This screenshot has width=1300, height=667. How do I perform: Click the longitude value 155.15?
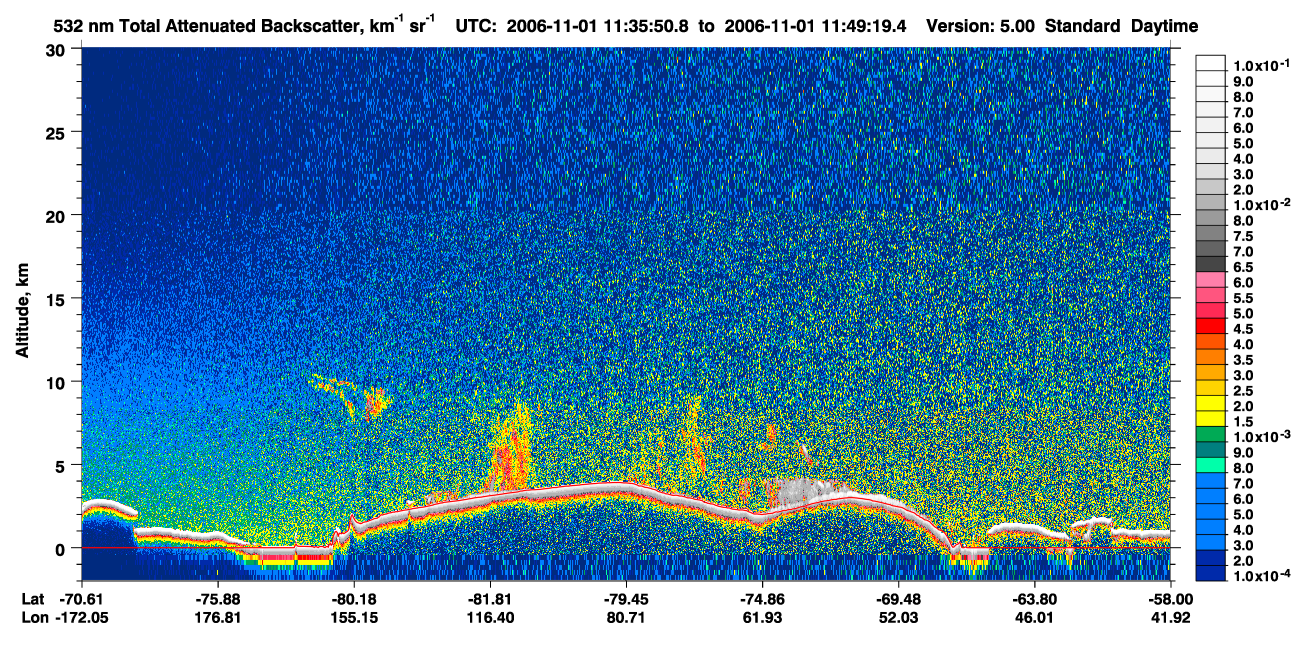point(353,618)
